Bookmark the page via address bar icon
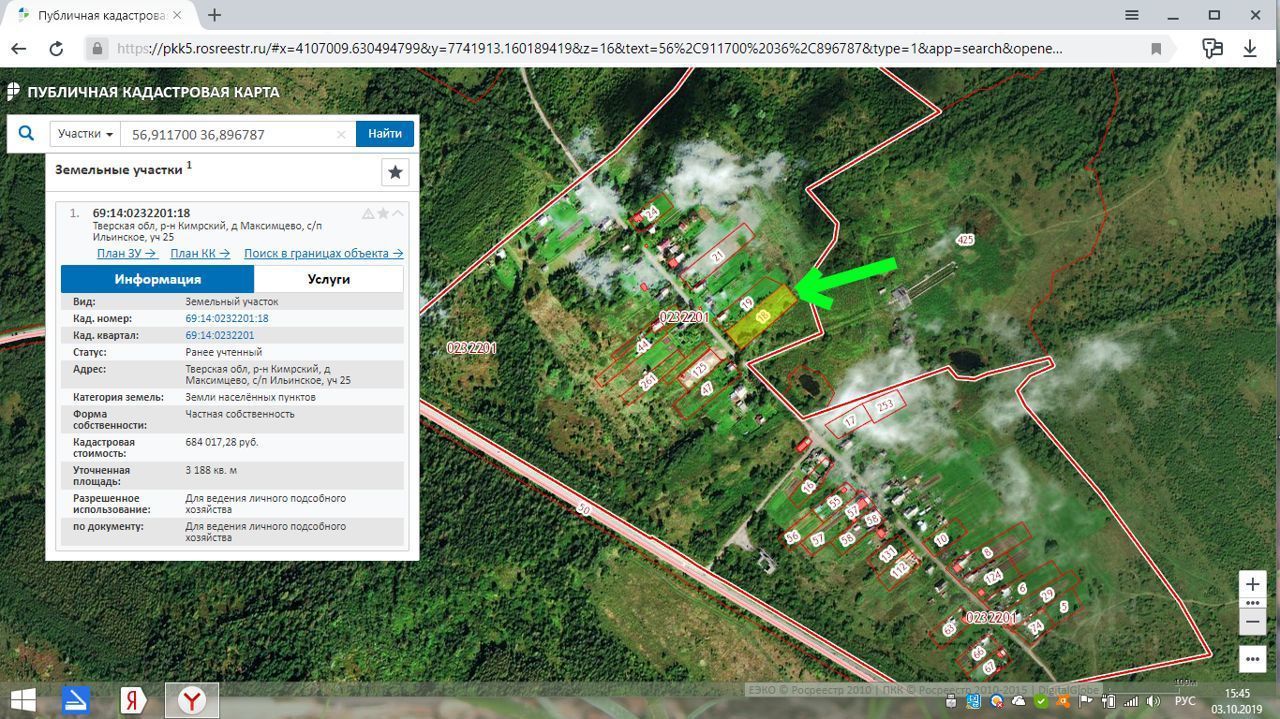 click(1156, 48)
